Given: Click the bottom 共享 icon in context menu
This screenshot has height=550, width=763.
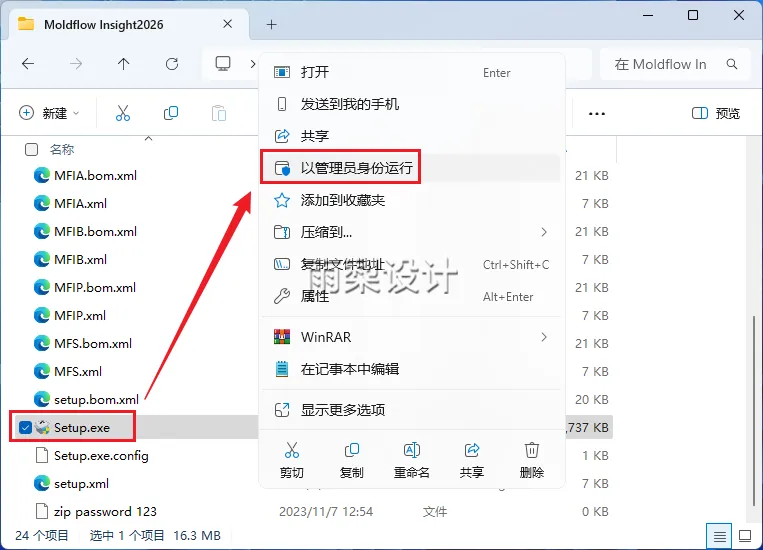Looking at the screenshot, I should tap(472, 450).
